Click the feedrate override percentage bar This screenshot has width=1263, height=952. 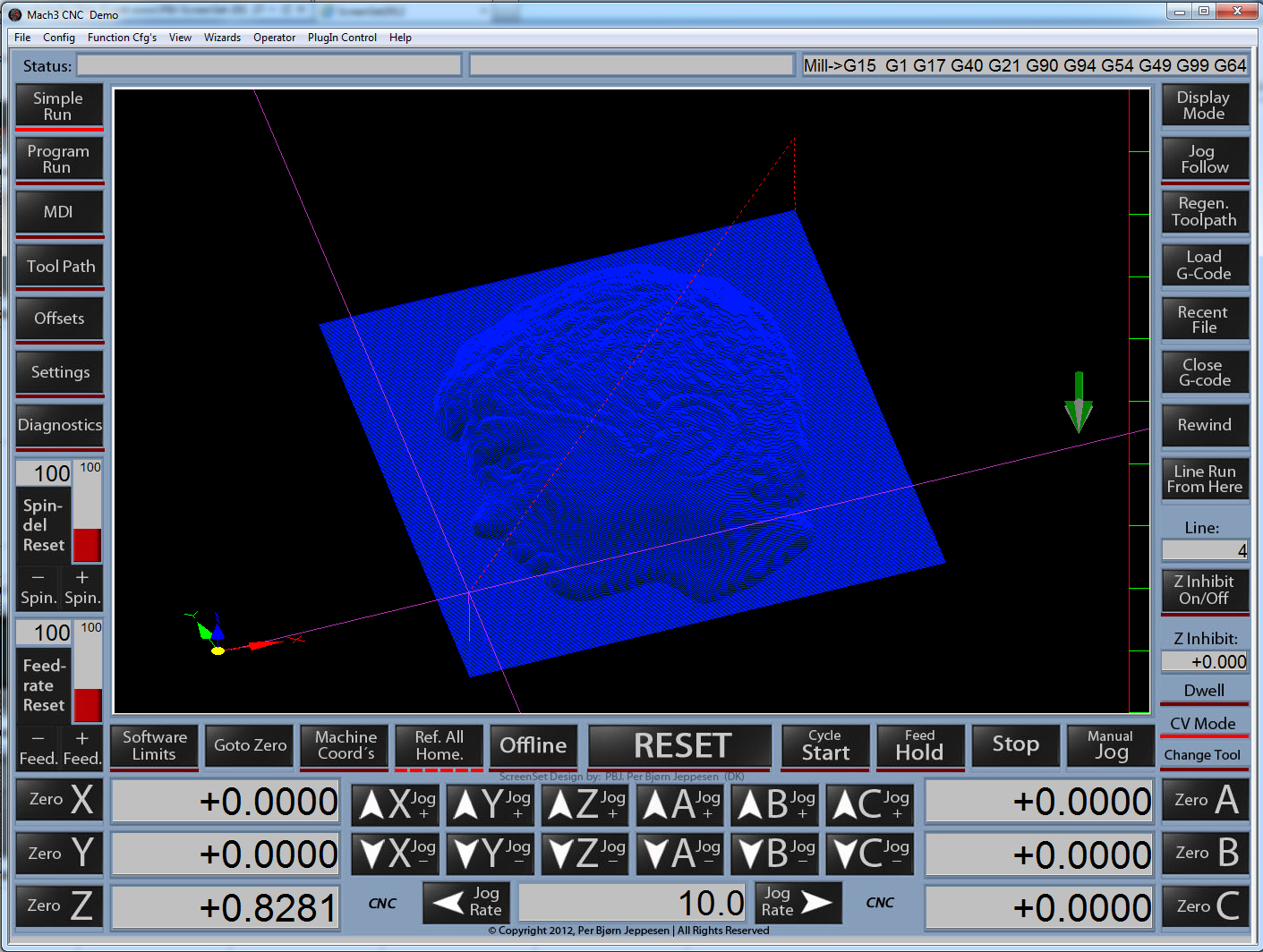(88, 671)
